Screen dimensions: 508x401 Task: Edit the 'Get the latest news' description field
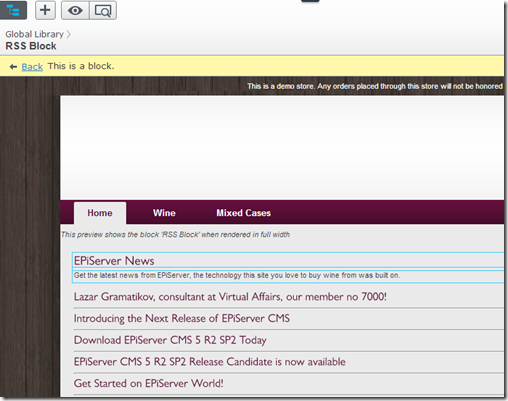(288, 276)
